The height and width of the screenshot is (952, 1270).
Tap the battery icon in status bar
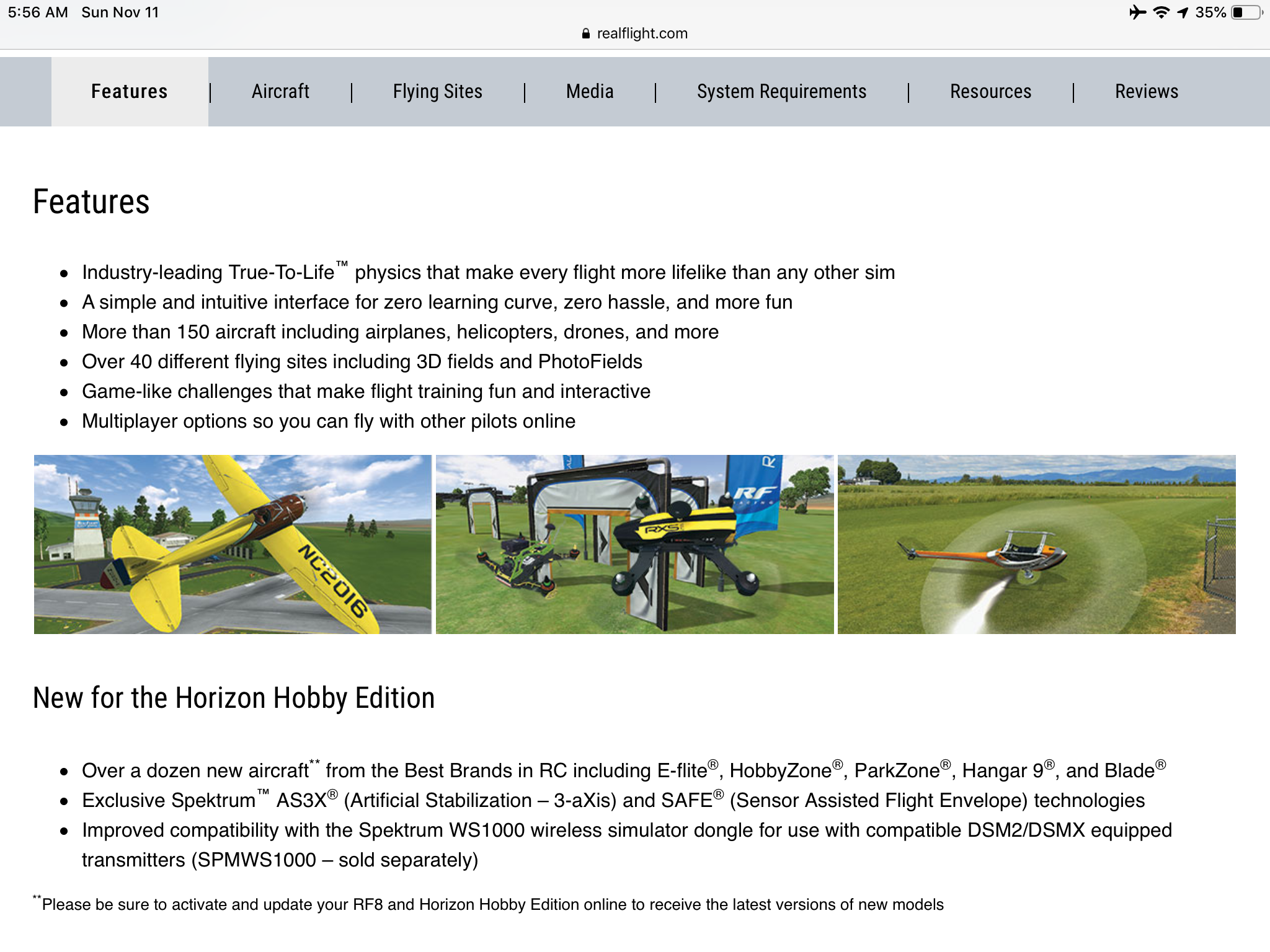click(1247, 12)
